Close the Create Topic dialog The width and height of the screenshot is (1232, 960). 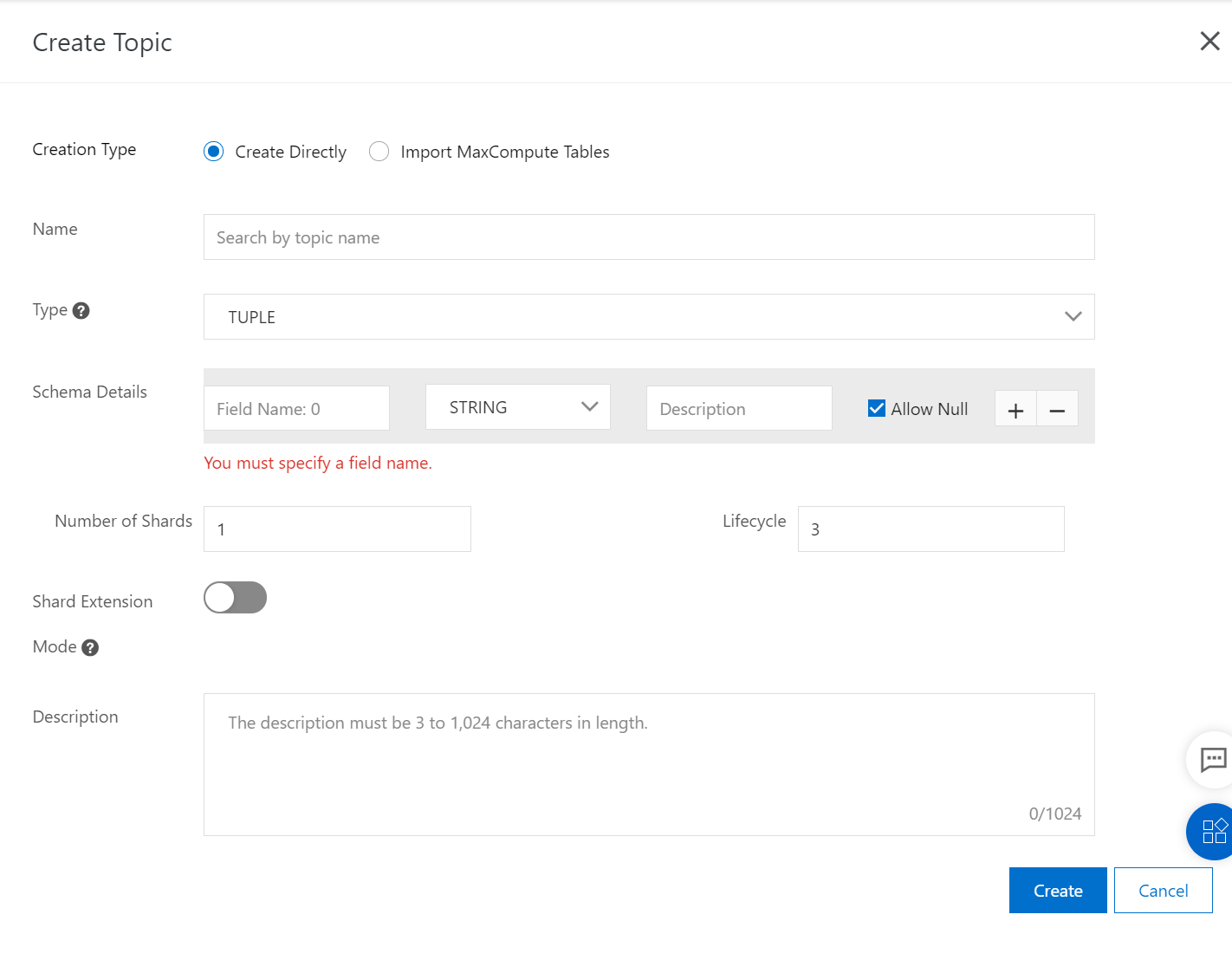click(1209, 41)
